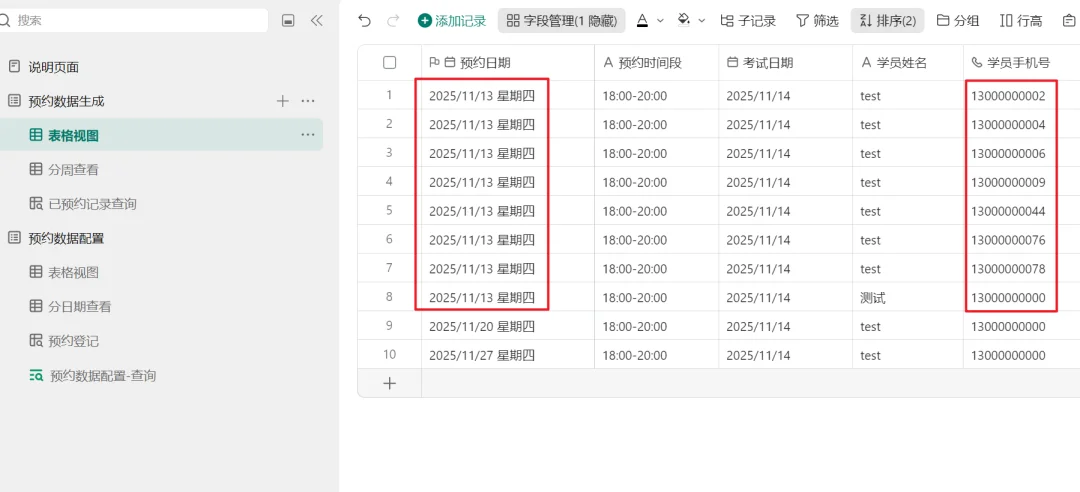1080x492 pixels.
Task: Open fill color dropdown arrow
Action: click(702, 21)
